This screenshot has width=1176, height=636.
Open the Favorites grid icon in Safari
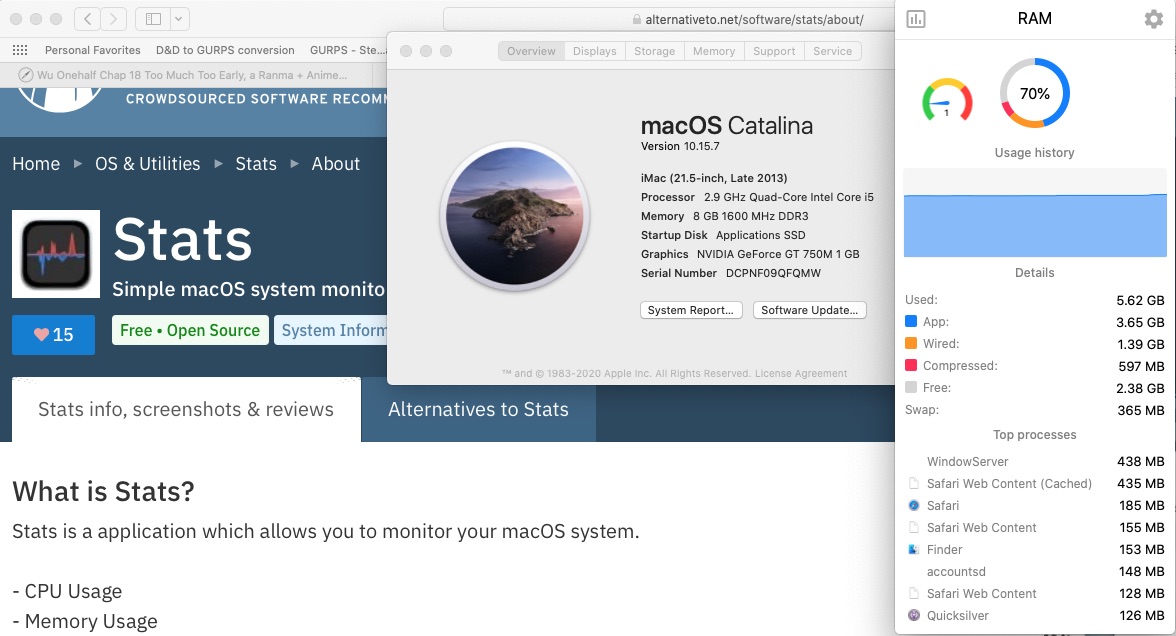click(20, 50)
